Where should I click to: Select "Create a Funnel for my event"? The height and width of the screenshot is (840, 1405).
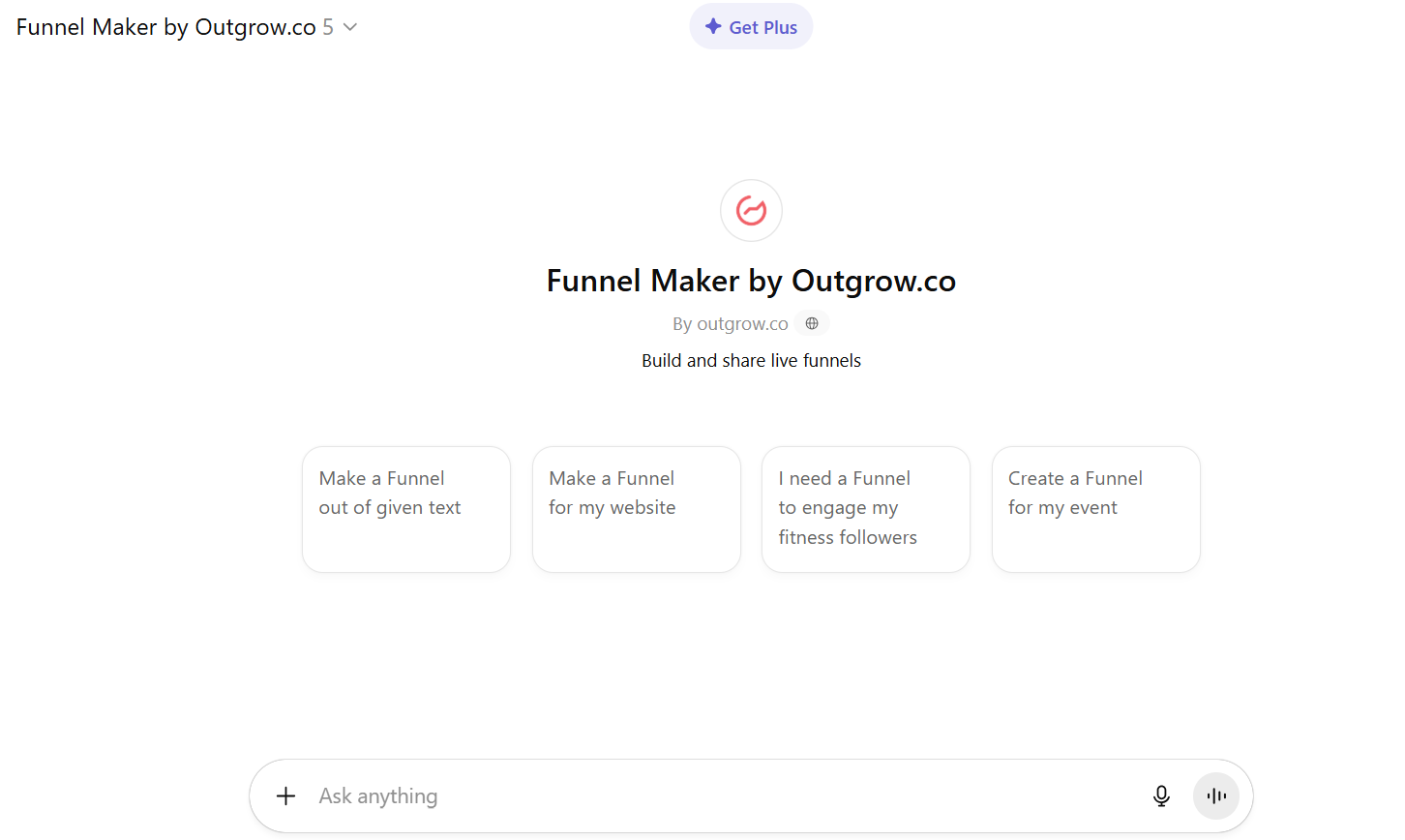pyautogui.click(x=1096, y=509)
